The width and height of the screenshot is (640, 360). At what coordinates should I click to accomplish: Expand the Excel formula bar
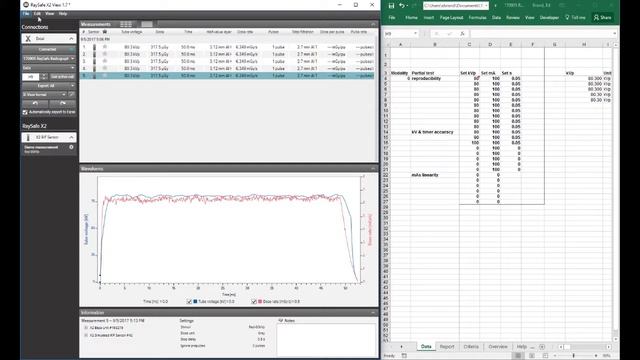[614, 33]
